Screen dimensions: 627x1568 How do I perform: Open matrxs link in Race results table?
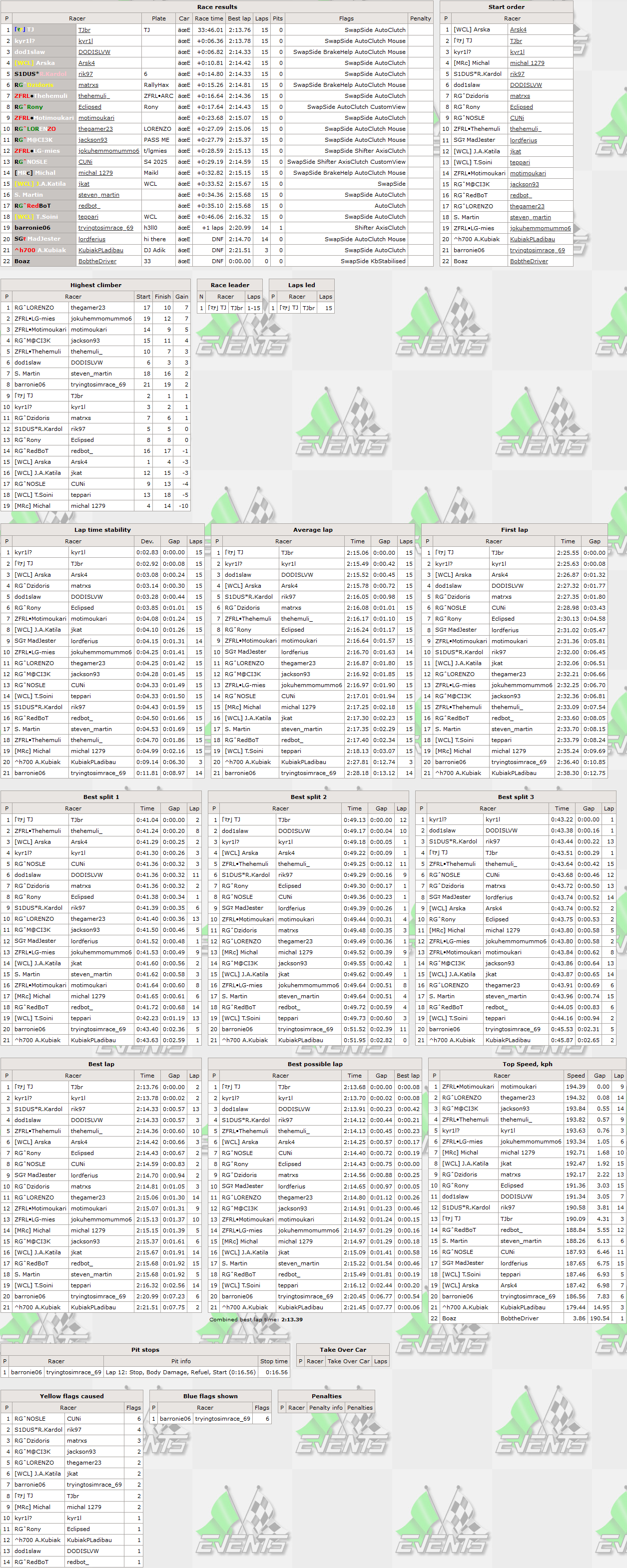point(88,84)
